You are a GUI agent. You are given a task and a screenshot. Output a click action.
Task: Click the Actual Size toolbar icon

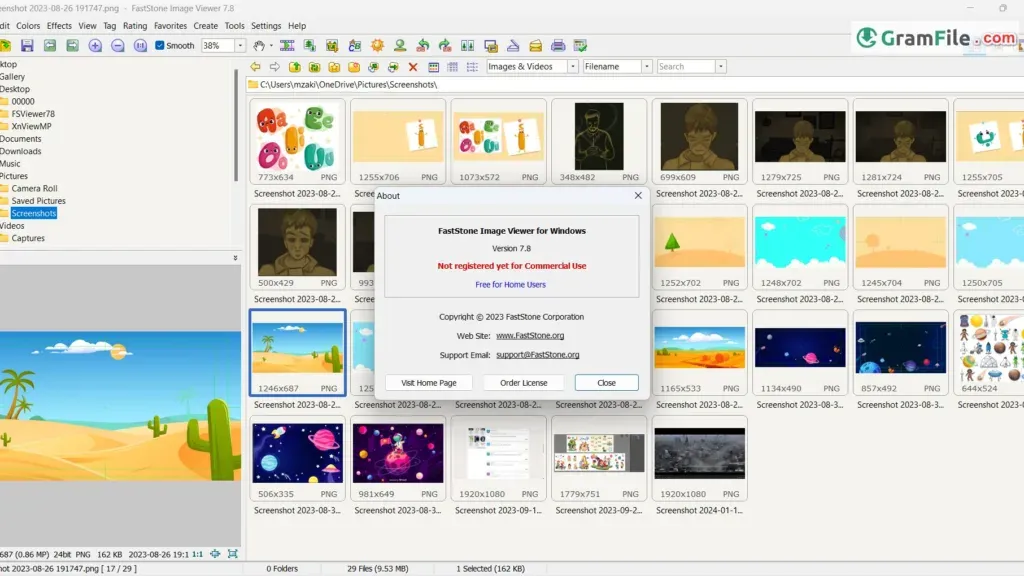[140, 46]
